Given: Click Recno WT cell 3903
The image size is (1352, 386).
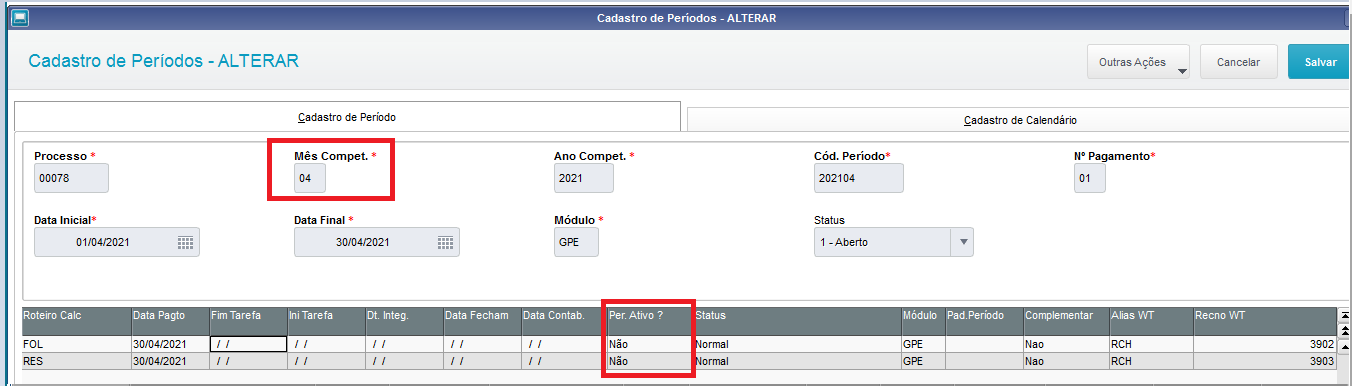Looking at the screenshot, I should coord(1264,360).
